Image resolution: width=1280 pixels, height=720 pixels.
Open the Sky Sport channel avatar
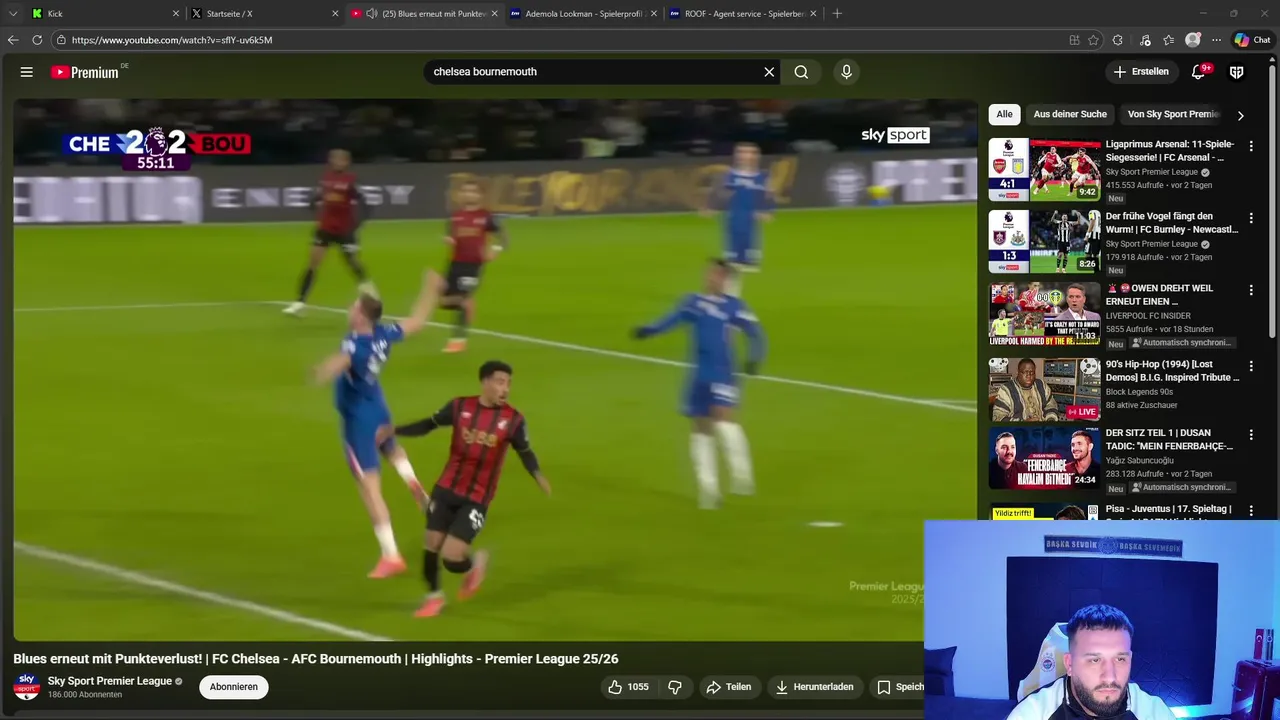tap(27, 687)
